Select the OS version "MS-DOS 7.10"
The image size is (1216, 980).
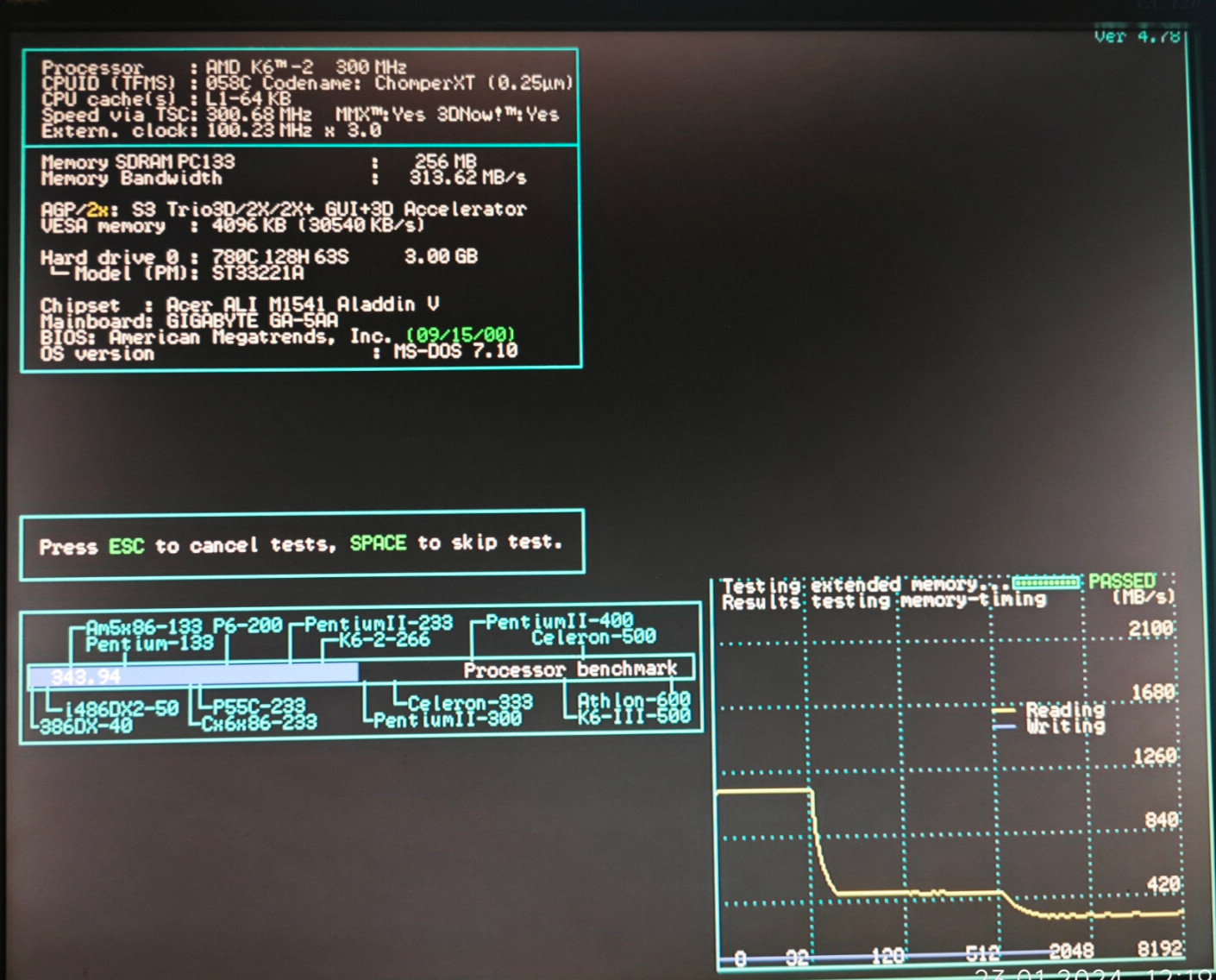[455, 351]
